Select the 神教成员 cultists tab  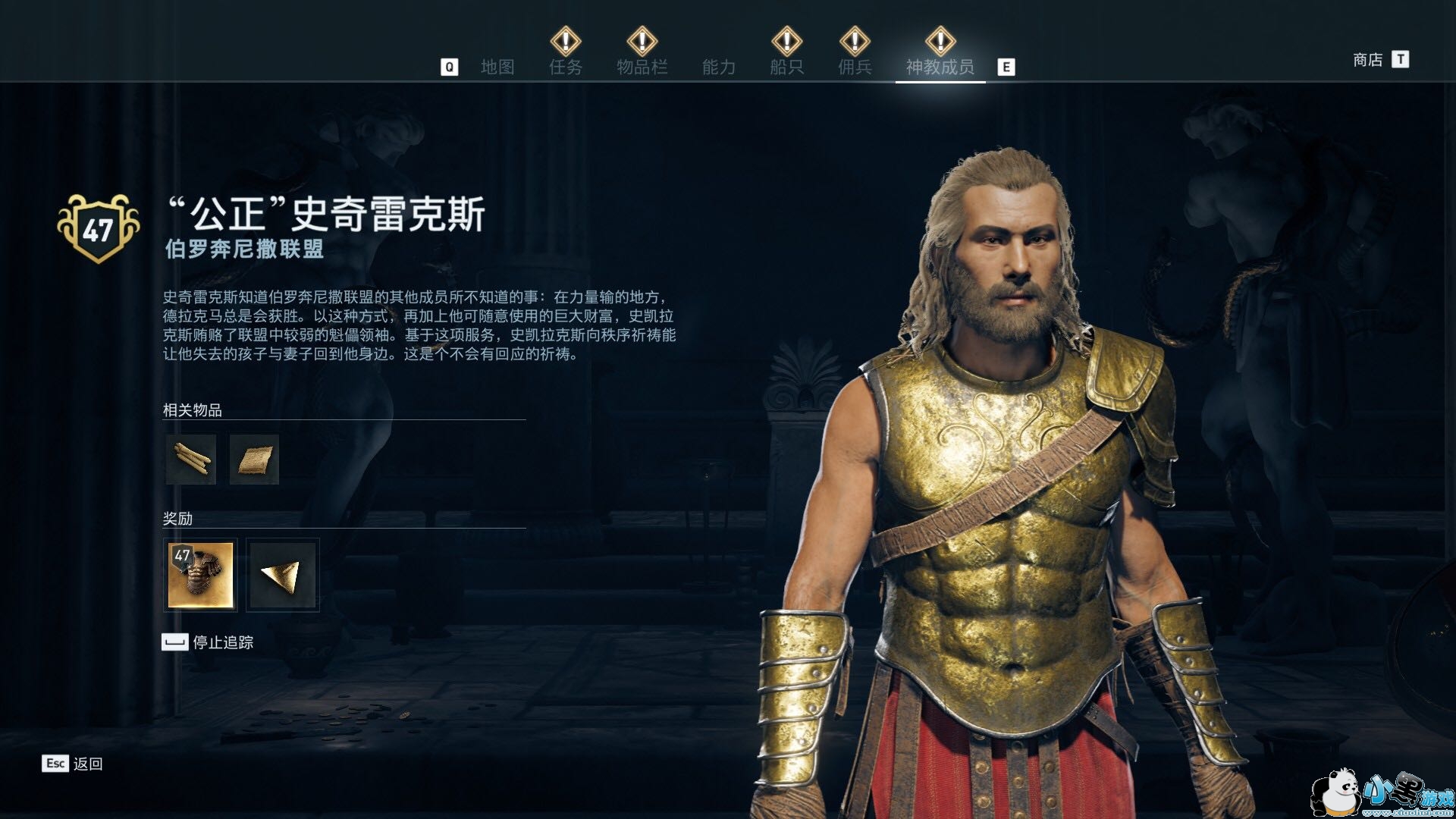point(940,67)
